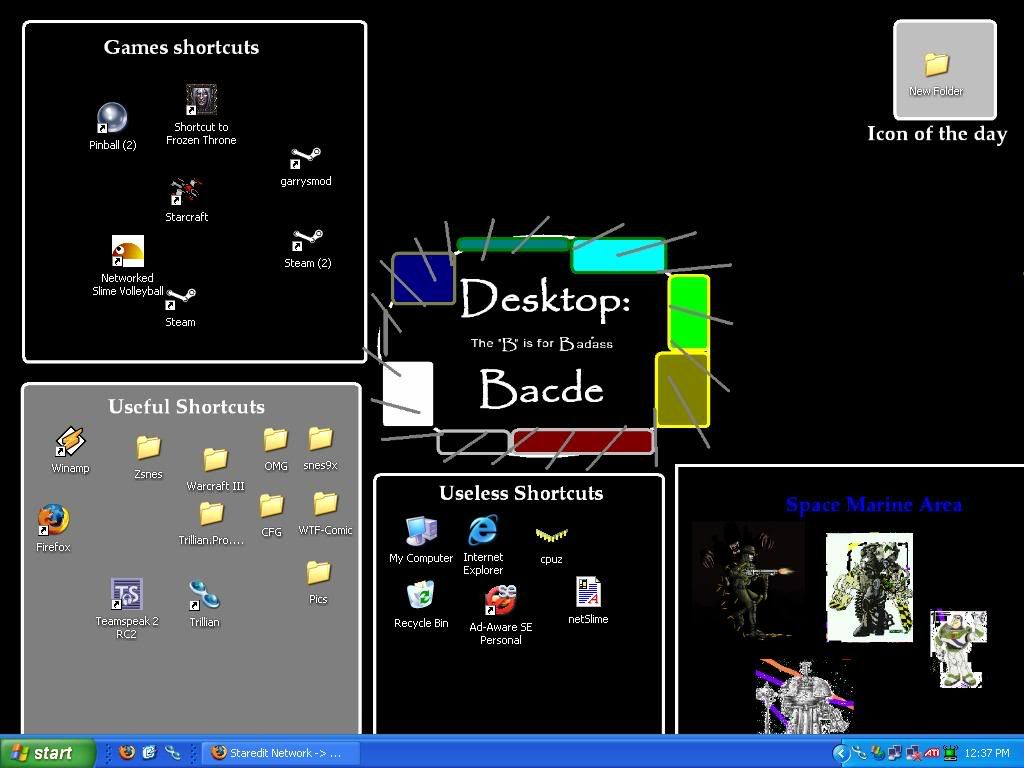
Task: Expand hidden system tray icons arrow
Action: click(x=840, y=753)
